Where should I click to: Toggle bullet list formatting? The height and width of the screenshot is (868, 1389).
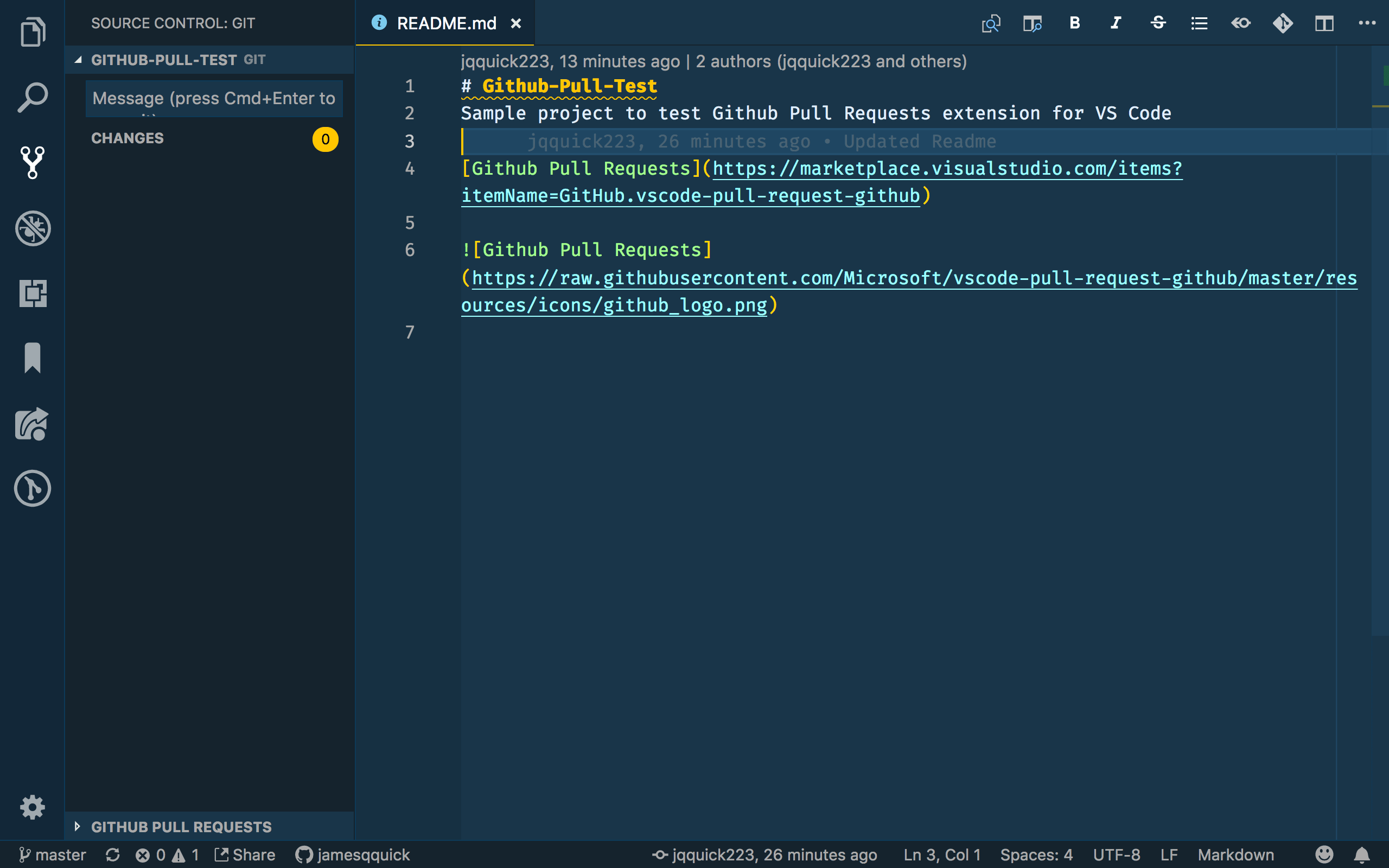pyautogui.click(x=1199, y=23)
